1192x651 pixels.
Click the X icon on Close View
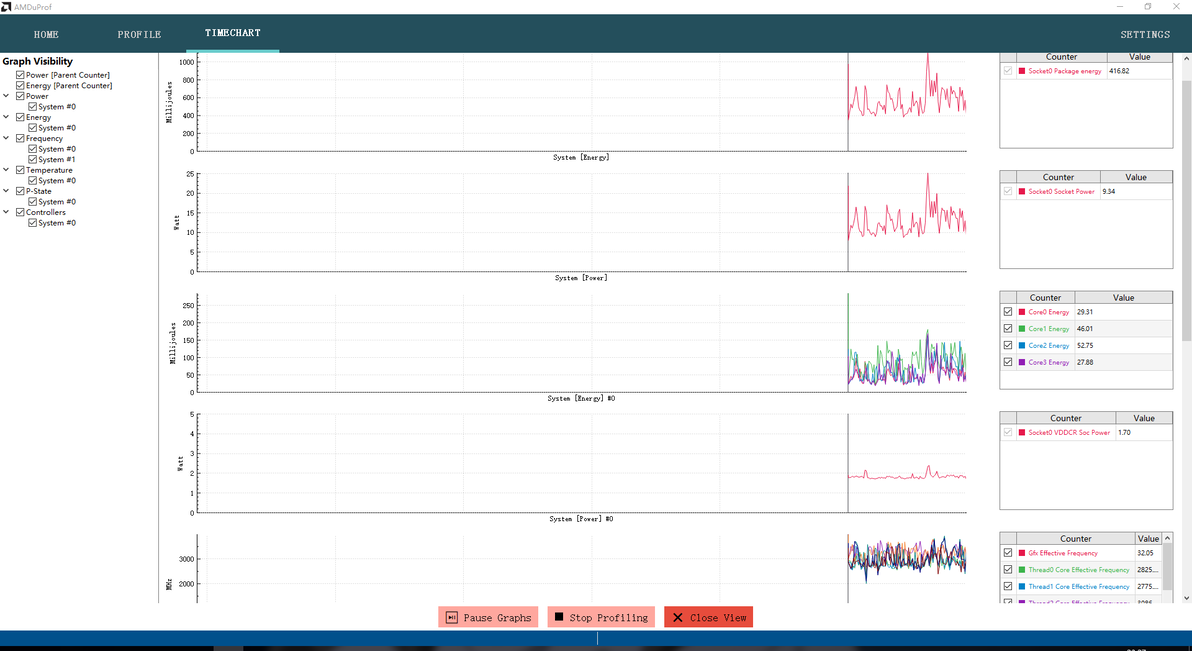[x=677, y=618]
